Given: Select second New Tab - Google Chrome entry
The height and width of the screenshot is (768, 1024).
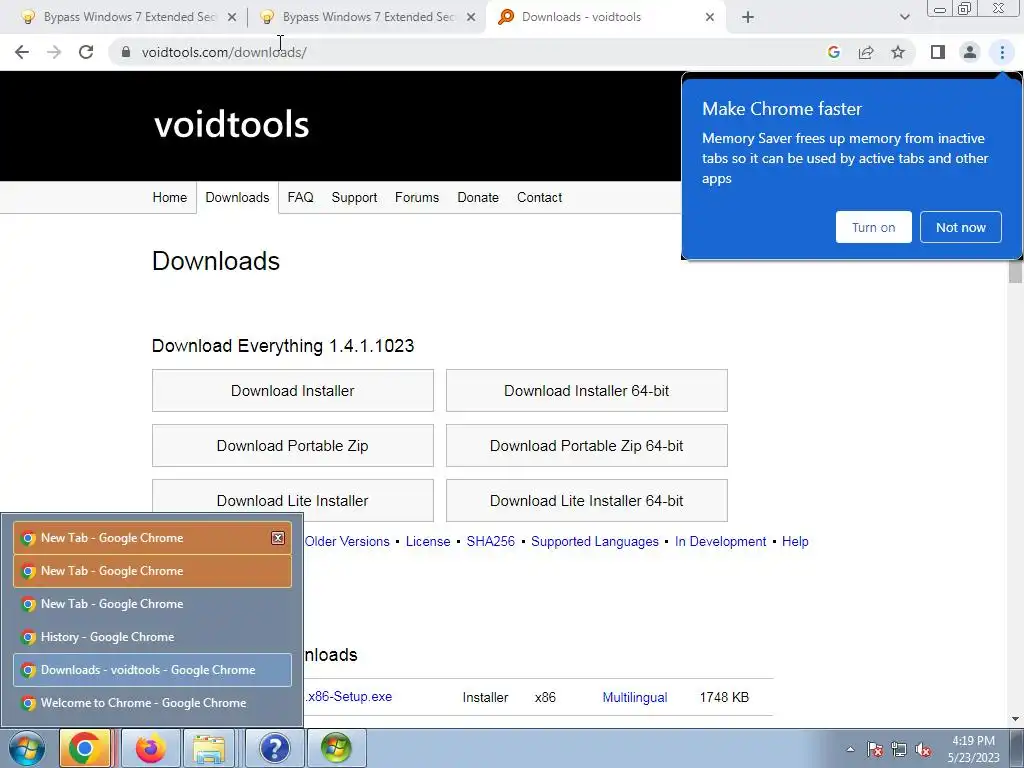Looking at the screenshot, I should click(152, 571).
